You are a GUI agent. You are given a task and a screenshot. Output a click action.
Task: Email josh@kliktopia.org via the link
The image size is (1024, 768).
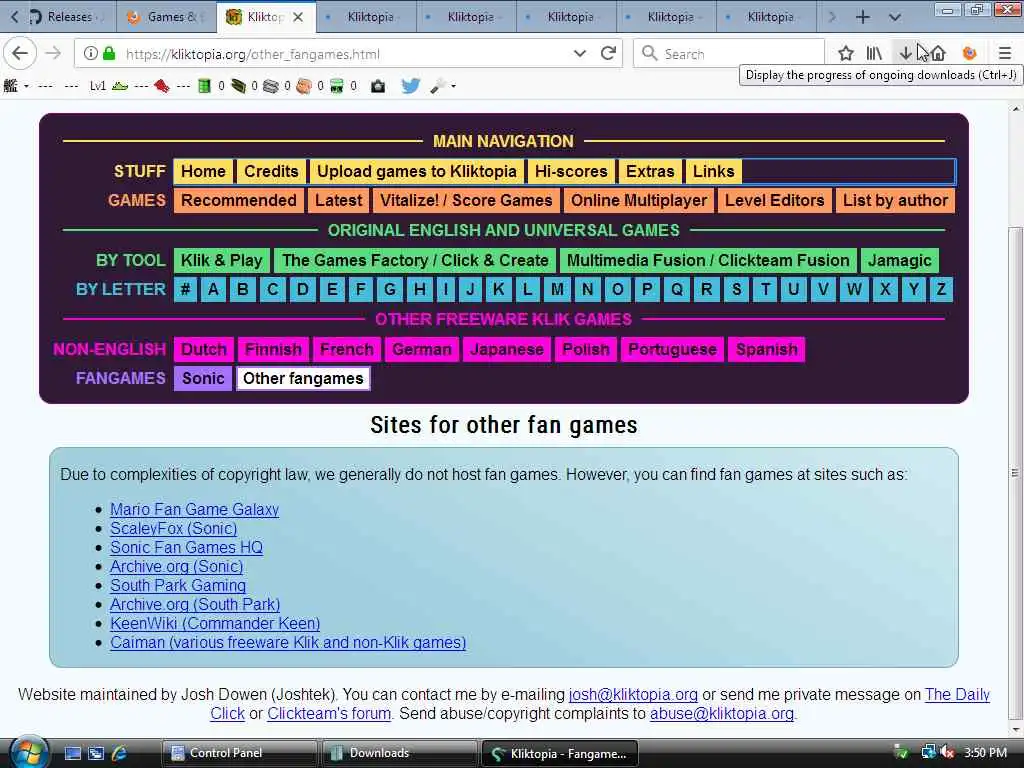tap(633, 694)
